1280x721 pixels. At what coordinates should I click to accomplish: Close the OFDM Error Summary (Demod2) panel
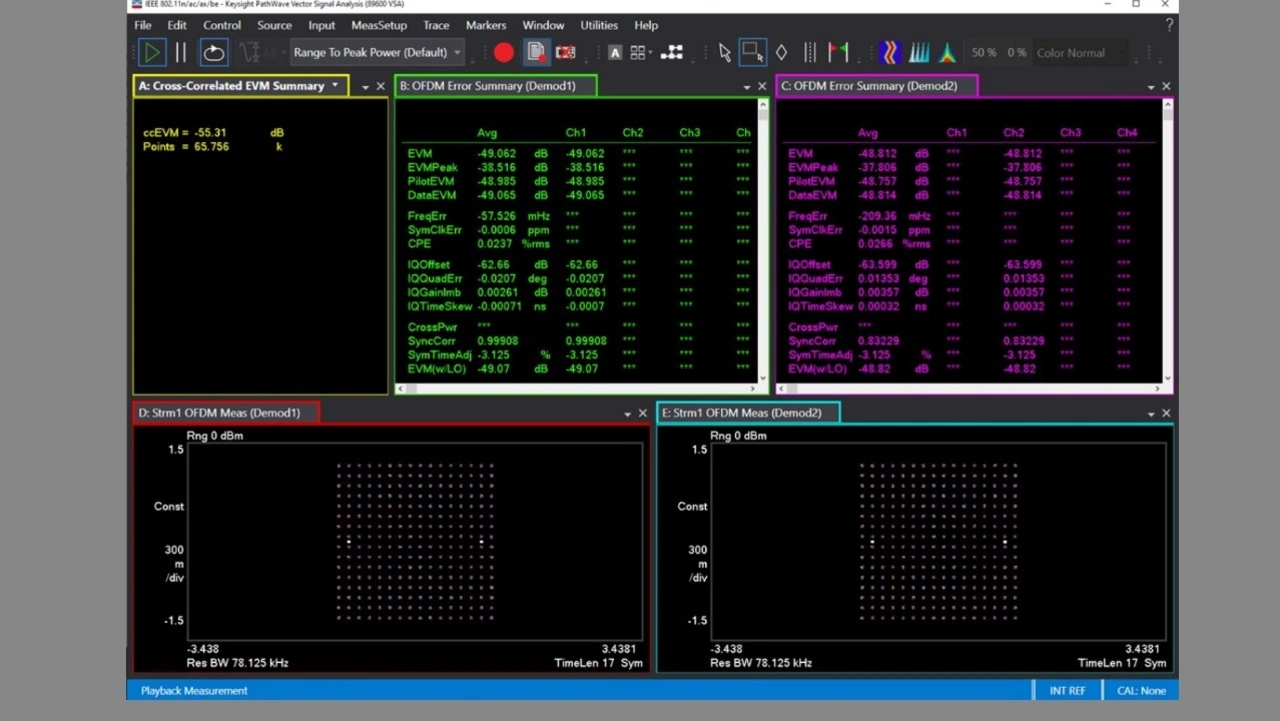1166,87
